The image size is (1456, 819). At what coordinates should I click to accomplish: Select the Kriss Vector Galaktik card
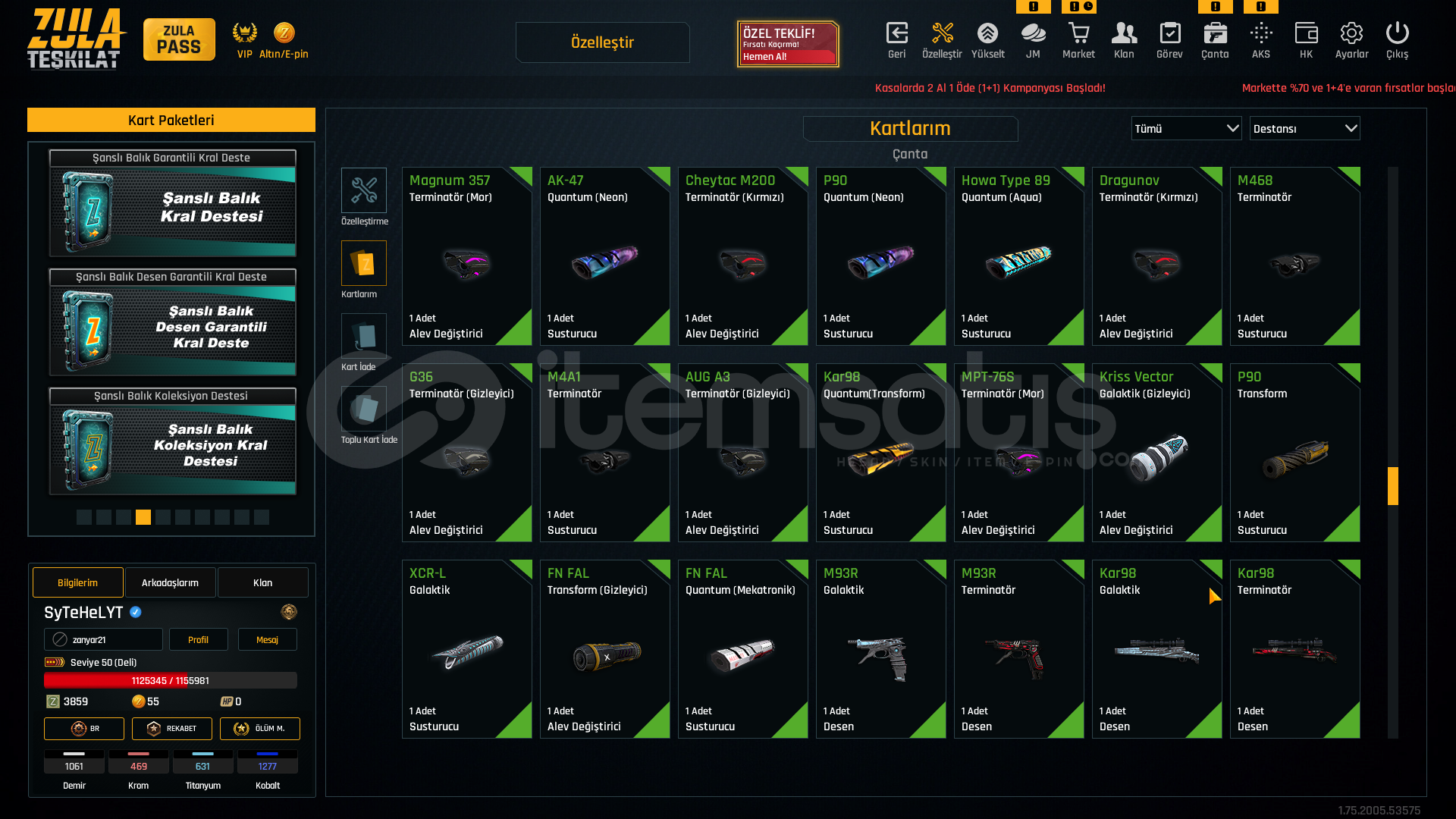pos(1157,453)
